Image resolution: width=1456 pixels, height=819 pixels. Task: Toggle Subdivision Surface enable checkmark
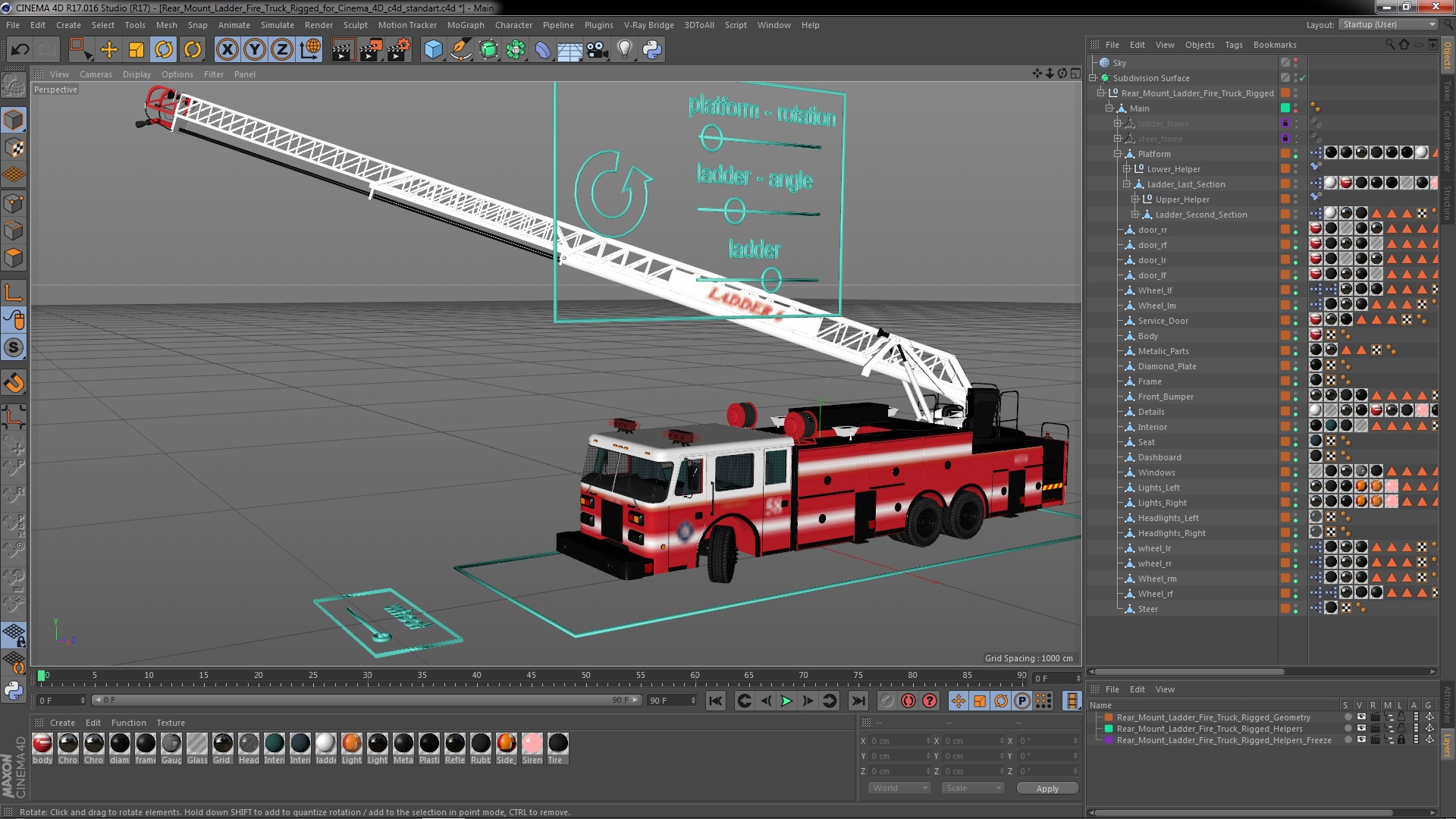point(1303,78)
